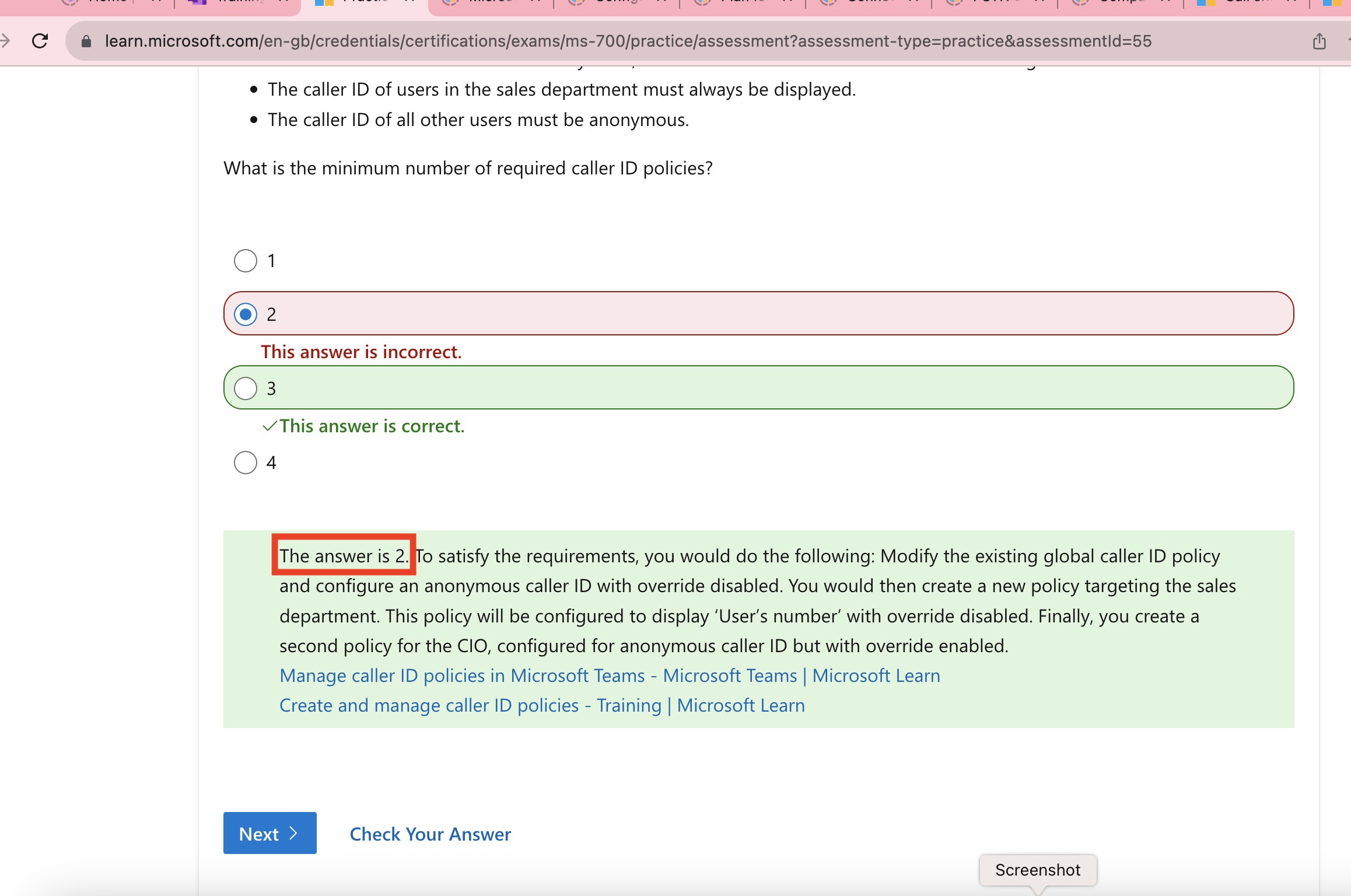Viewport: 1351px width, 896px height.
Task: Click the green checkmark next to correct answer
Action: coord(269,426)
